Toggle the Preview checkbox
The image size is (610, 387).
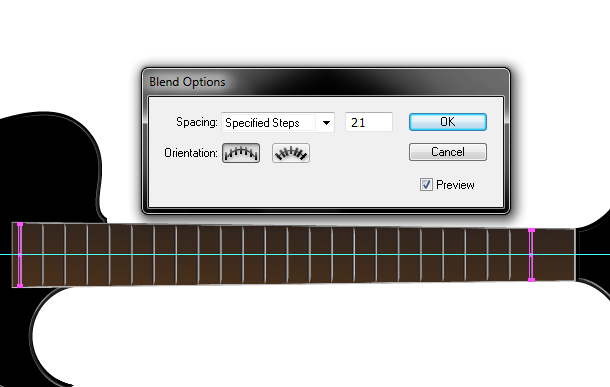426,184
